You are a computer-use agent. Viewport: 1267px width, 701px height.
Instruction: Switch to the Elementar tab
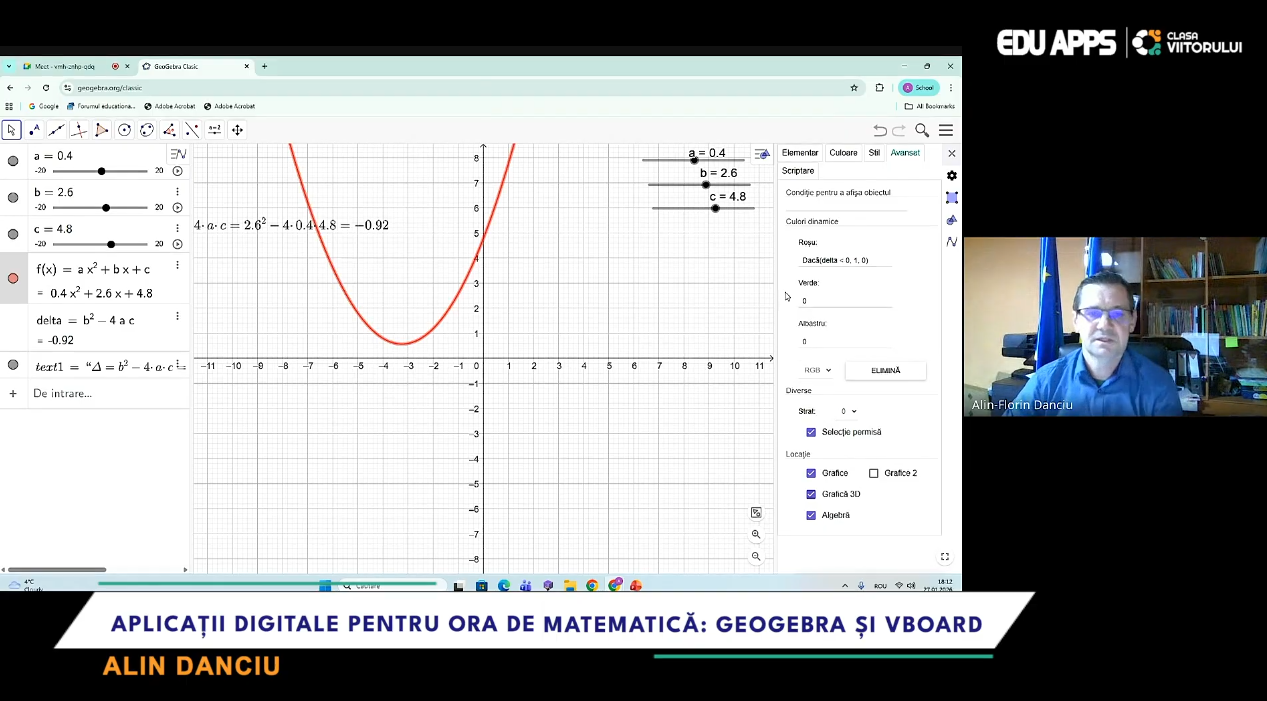800,153
